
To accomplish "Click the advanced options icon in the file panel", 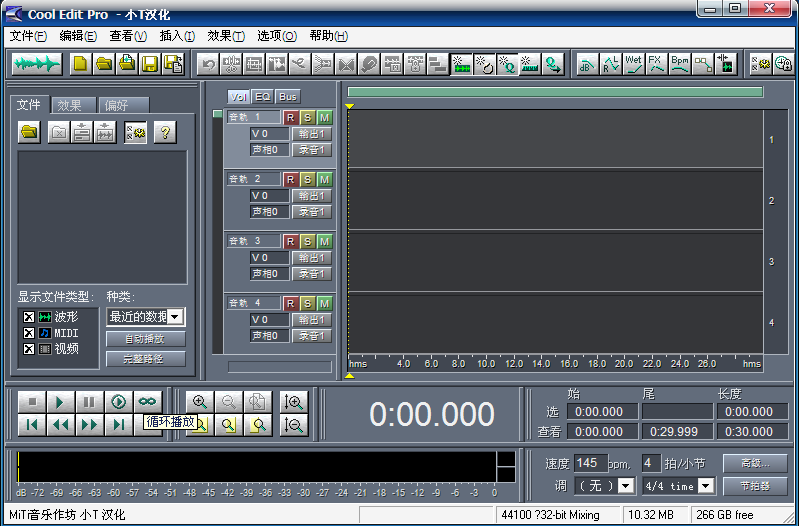I will (136, 133).
